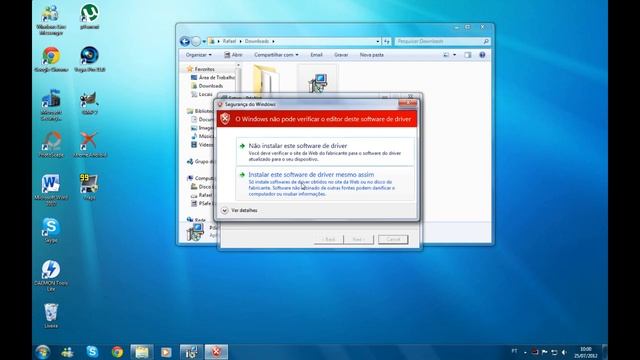Click Gravar in the Explorer toolbar
Screen dimensions: 640x360
(x=341, y=55)
